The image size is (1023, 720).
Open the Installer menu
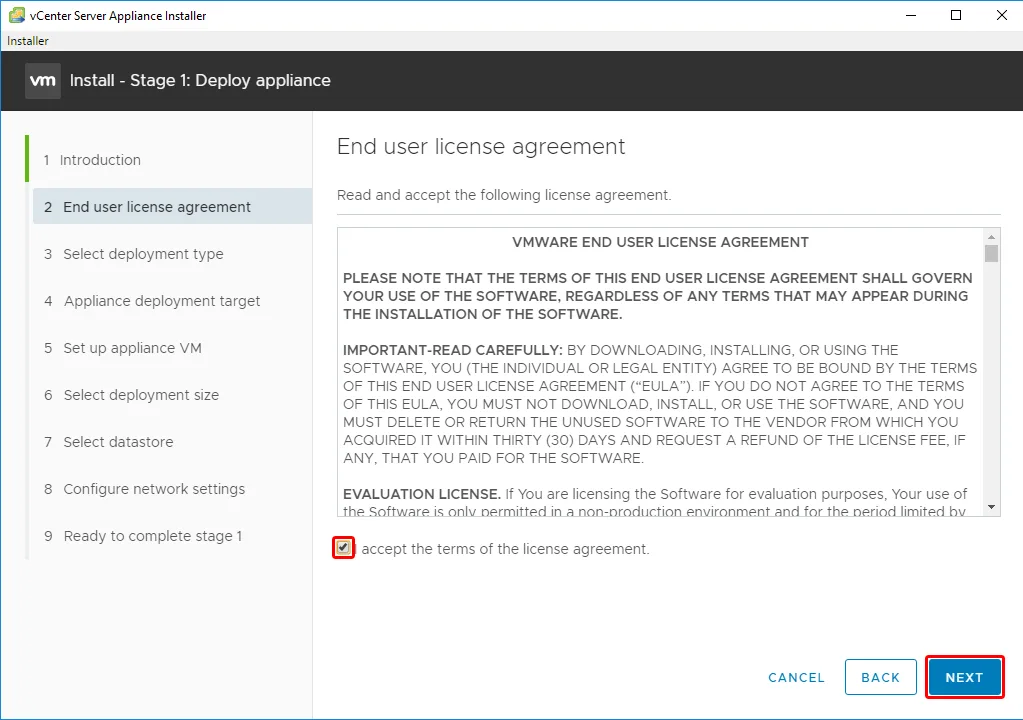click(27, 40)
